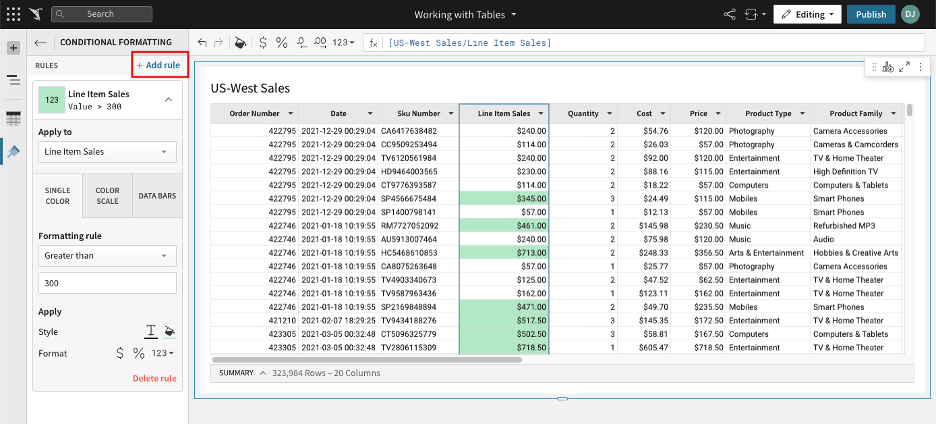This screenshot has width=936, height=424.
Task: Click the undo arrow in the toolbar
Action: pyautogui.click(x=203, y=43)
